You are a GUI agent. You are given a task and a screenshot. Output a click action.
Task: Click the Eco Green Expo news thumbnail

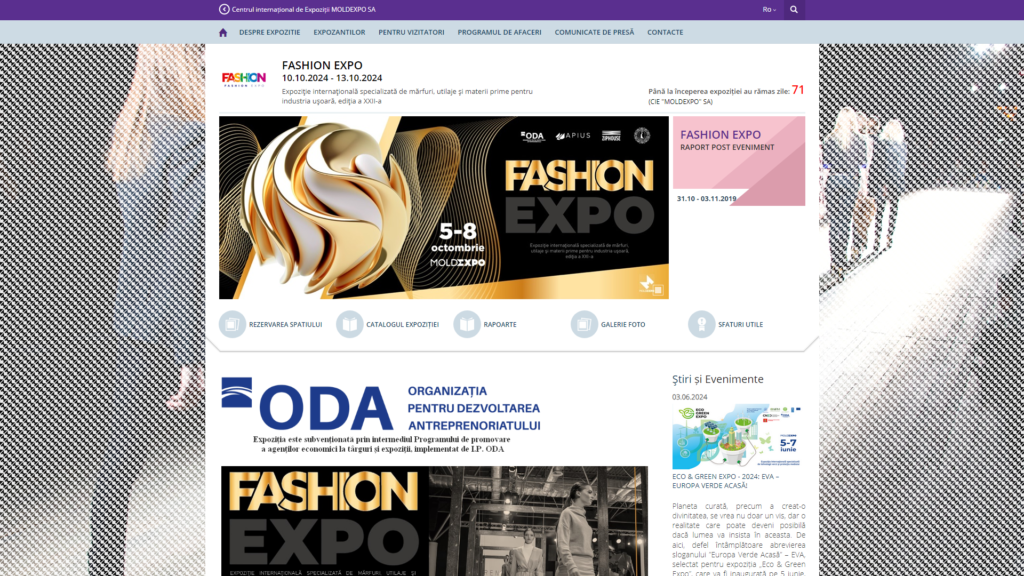[737, 436]
